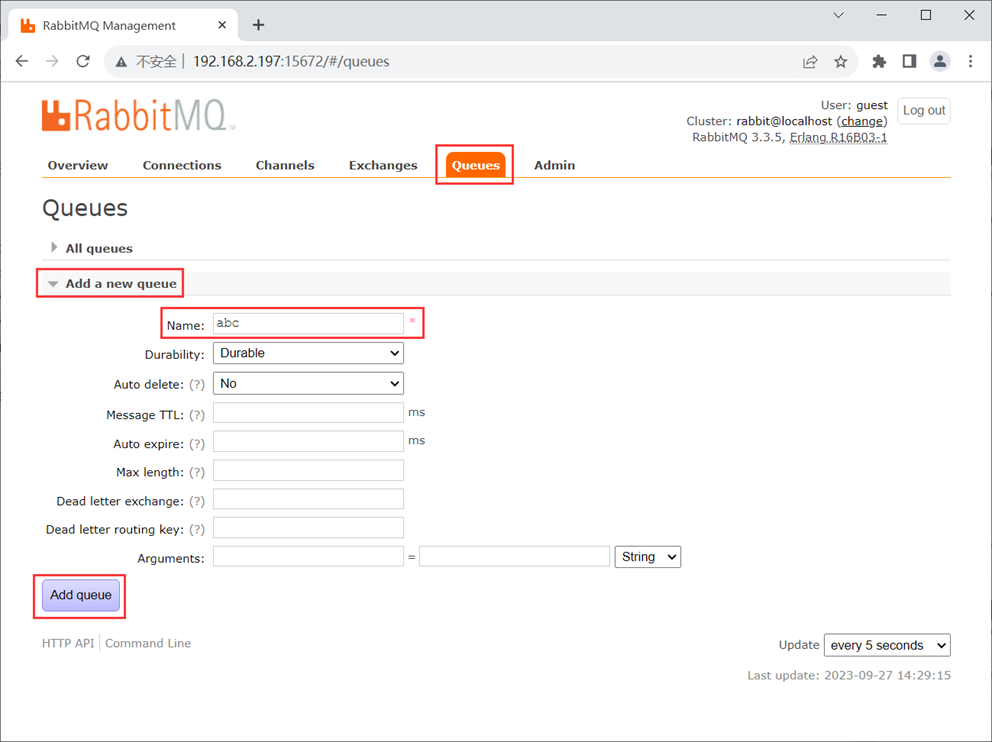Click the User: guest text
The width and height of the screenshot is (992, 742).
[854, 105]
